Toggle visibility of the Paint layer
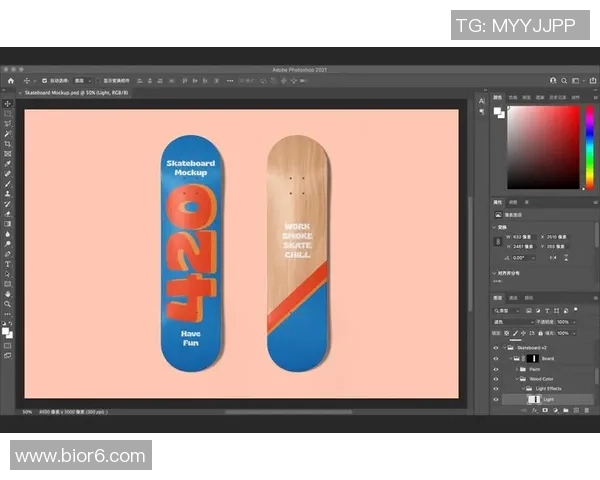The width and height of the screenshot is (600, 480). pos(496,369)
